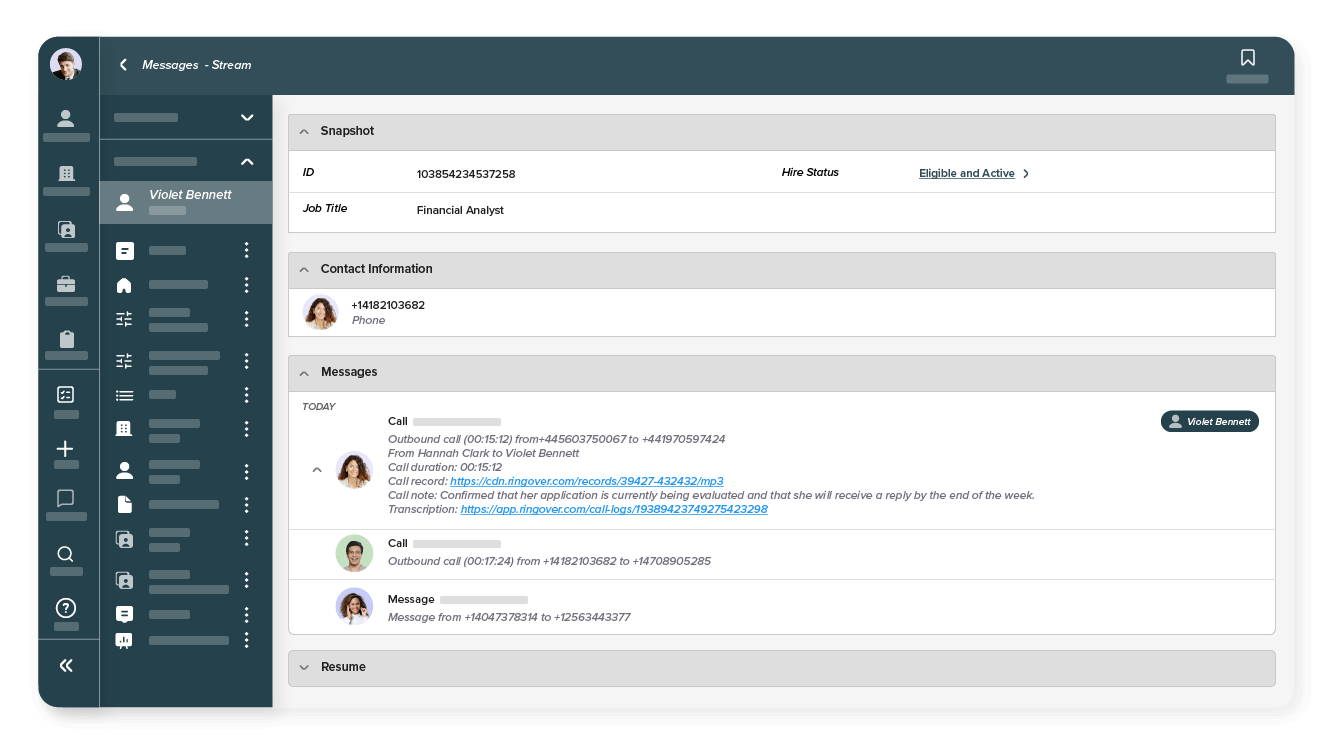Open the clipboard icon in the sidebar
This screenshot has height=746, width=1332.
click(x=65, y=338)
